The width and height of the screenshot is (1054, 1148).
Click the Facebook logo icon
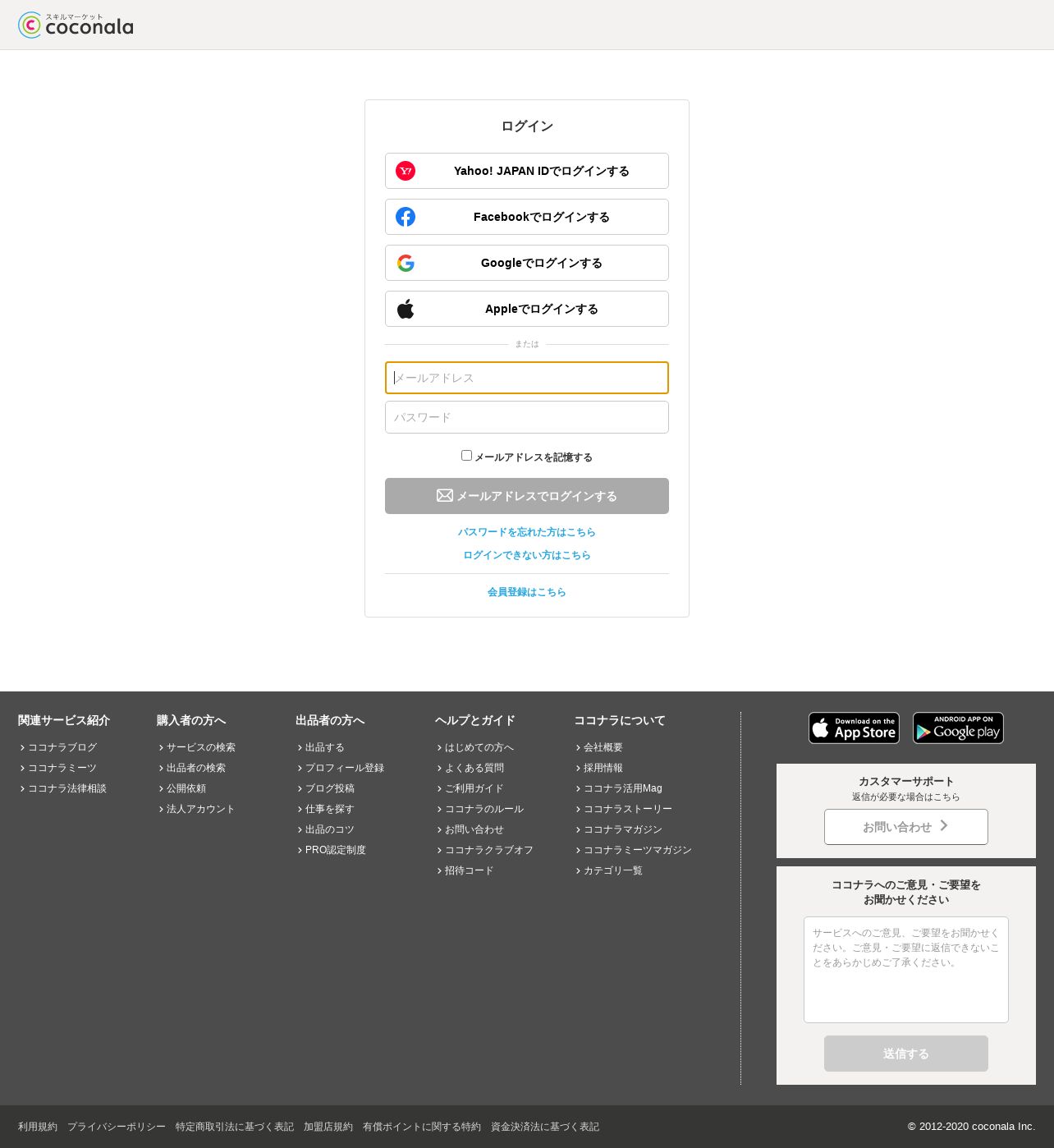406,217
